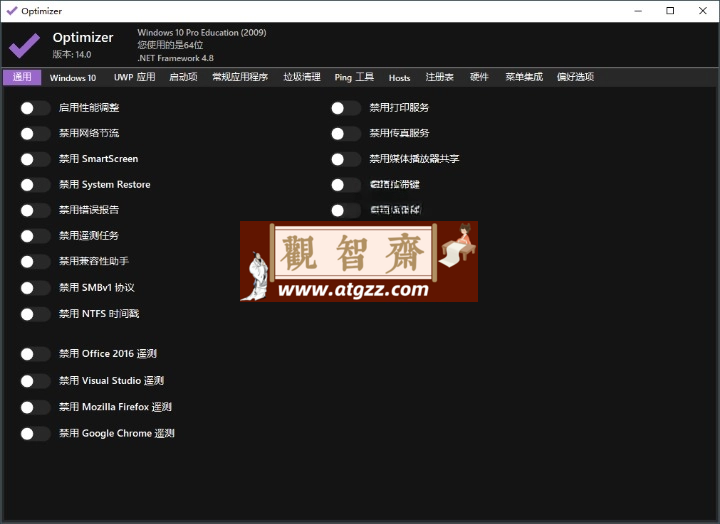Click Windows 10 Pro Education (2009) text
Image resolution: width=720 pixels, height=524 pixels.
(x=202, y=33)
